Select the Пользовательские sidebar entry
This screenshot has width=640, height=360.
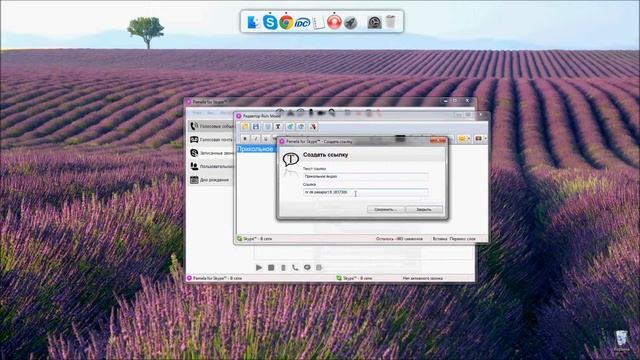[x=211, y=167]
